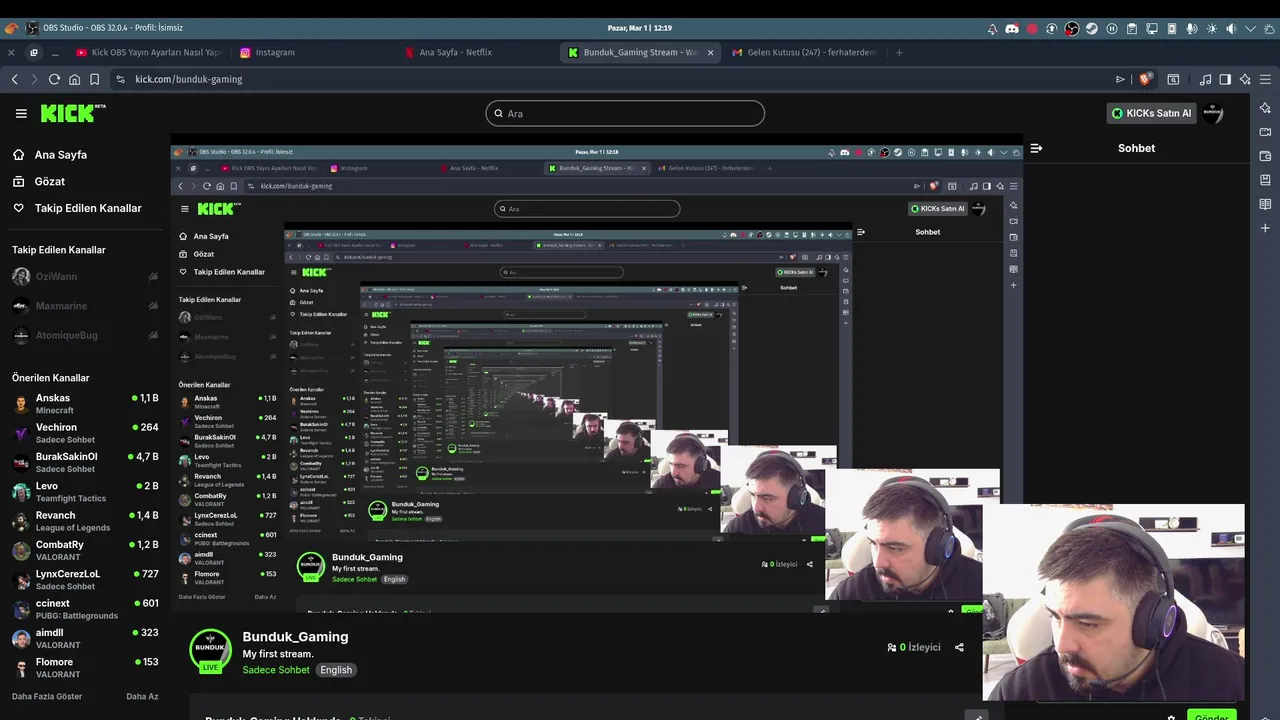Collapse list with Daha Az
Screen dimensions: 1280x720
(142, 696)
